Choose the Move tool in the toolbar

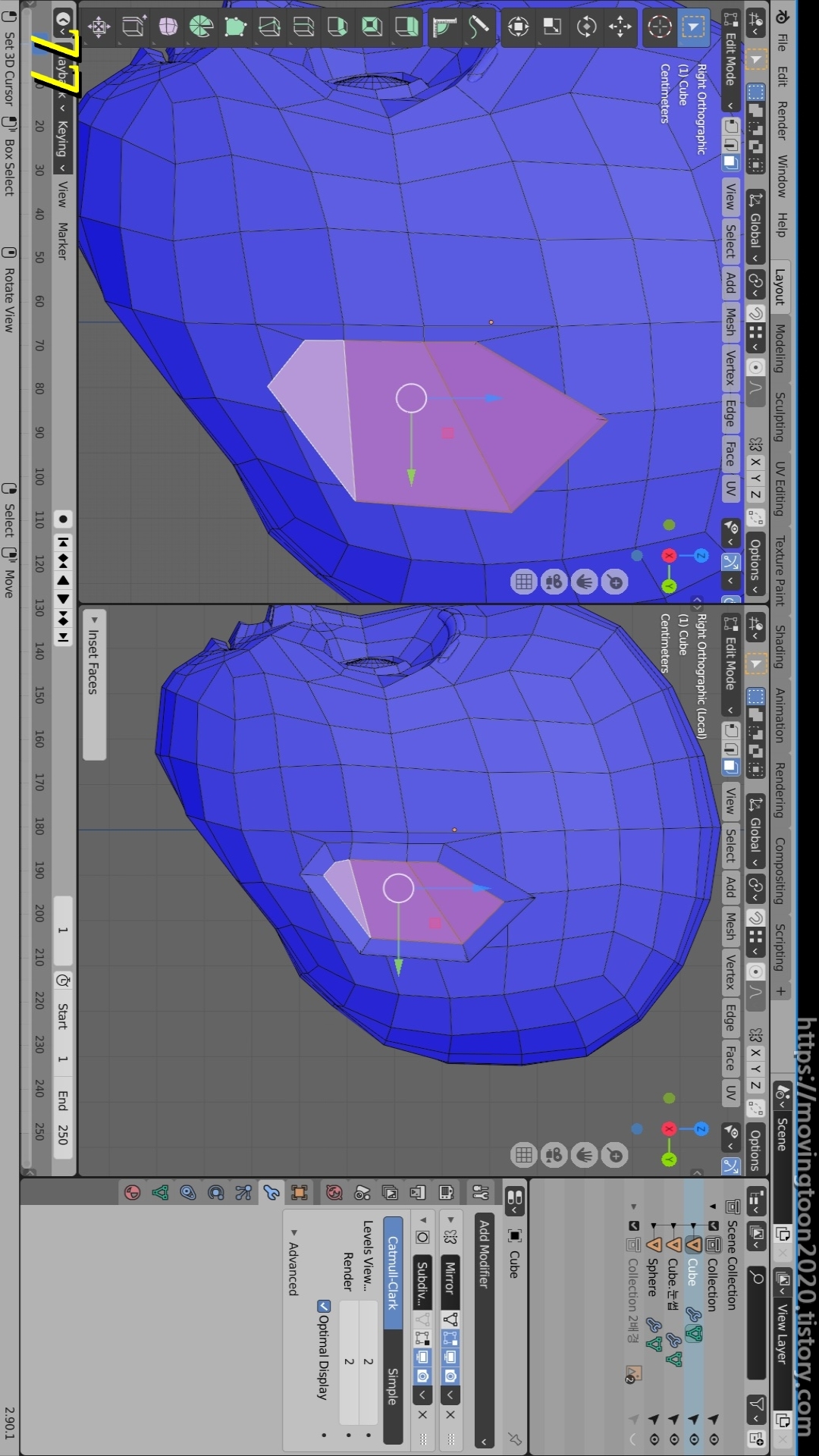[x=620, y=27]
